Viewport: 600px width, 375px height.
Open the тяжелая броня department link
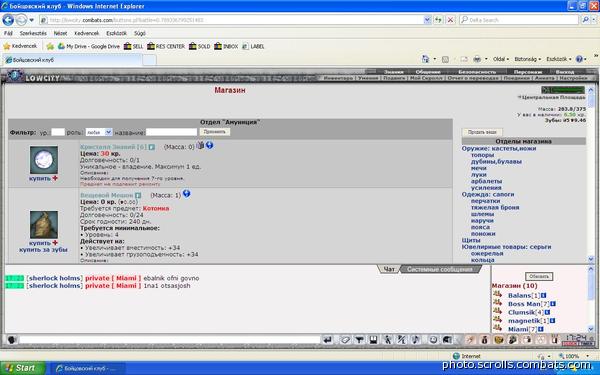pyautogui.click(x=495, y=207)
